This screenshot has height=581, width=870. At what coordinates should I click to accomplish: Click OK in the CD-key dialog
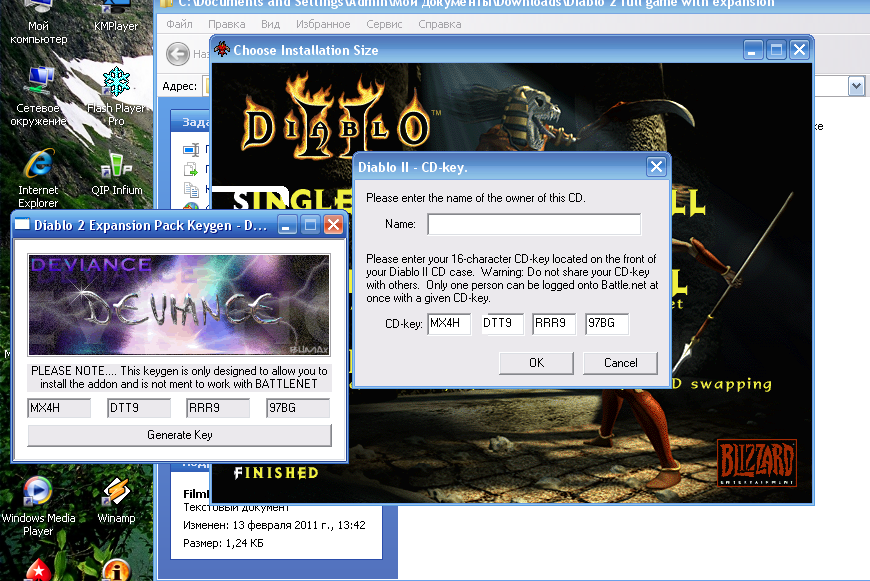537,363
